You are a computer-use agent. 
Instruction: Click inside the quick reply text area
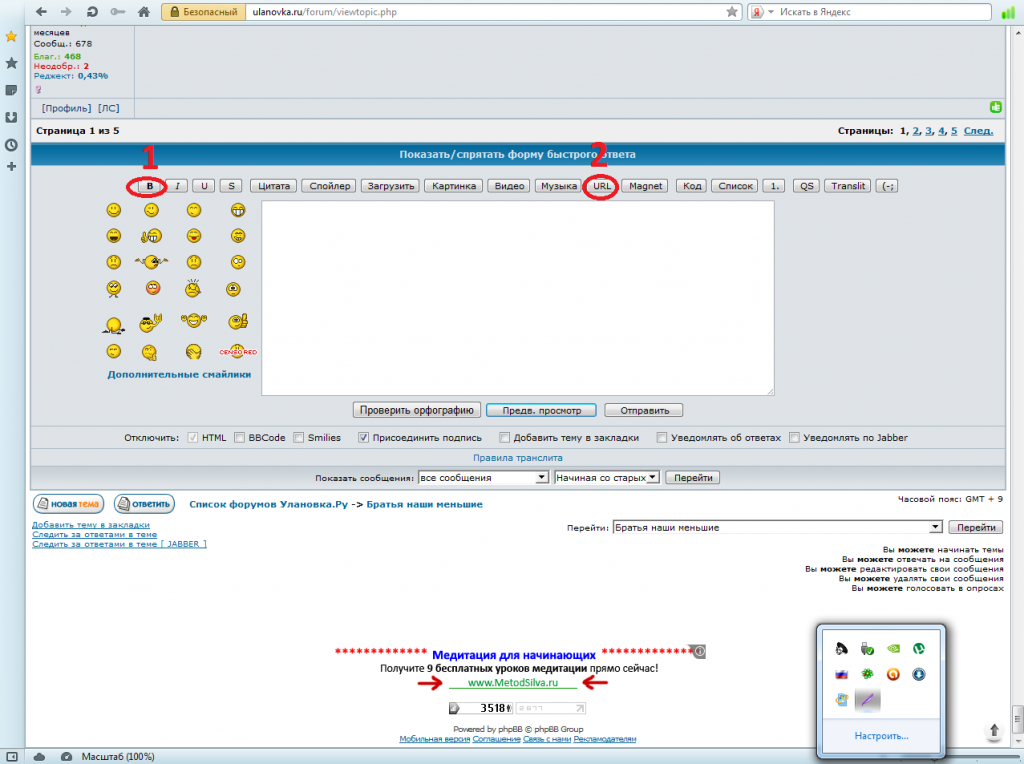click(x=517, y=297)
